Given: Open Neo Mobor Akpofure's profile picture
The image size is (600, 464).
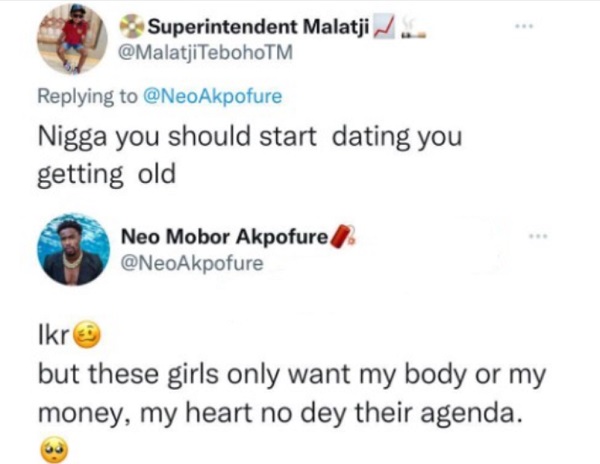Looking at the screenshot, I should (x=73, y=252).
